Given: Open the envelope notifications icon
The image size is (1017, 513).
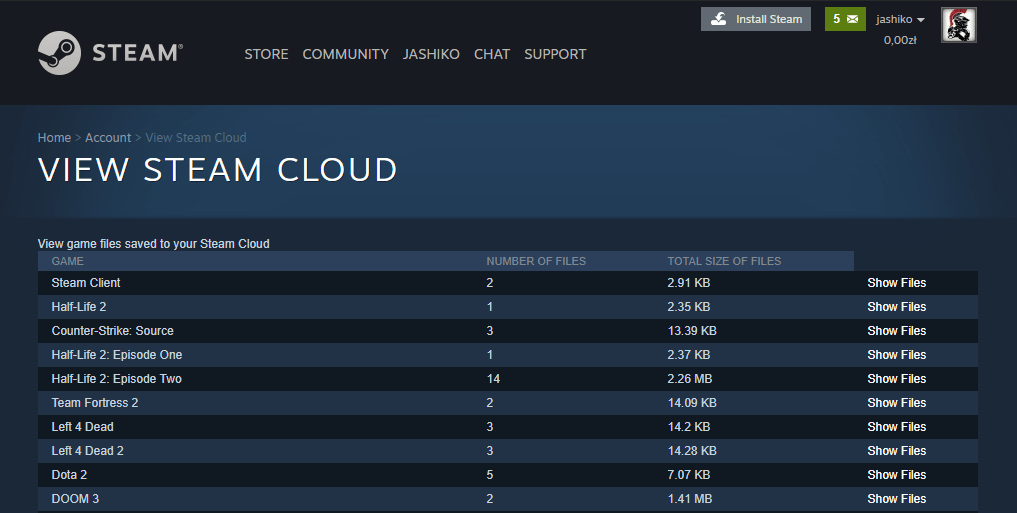Looking at the screenshot, I should click(x=852, y=19).
